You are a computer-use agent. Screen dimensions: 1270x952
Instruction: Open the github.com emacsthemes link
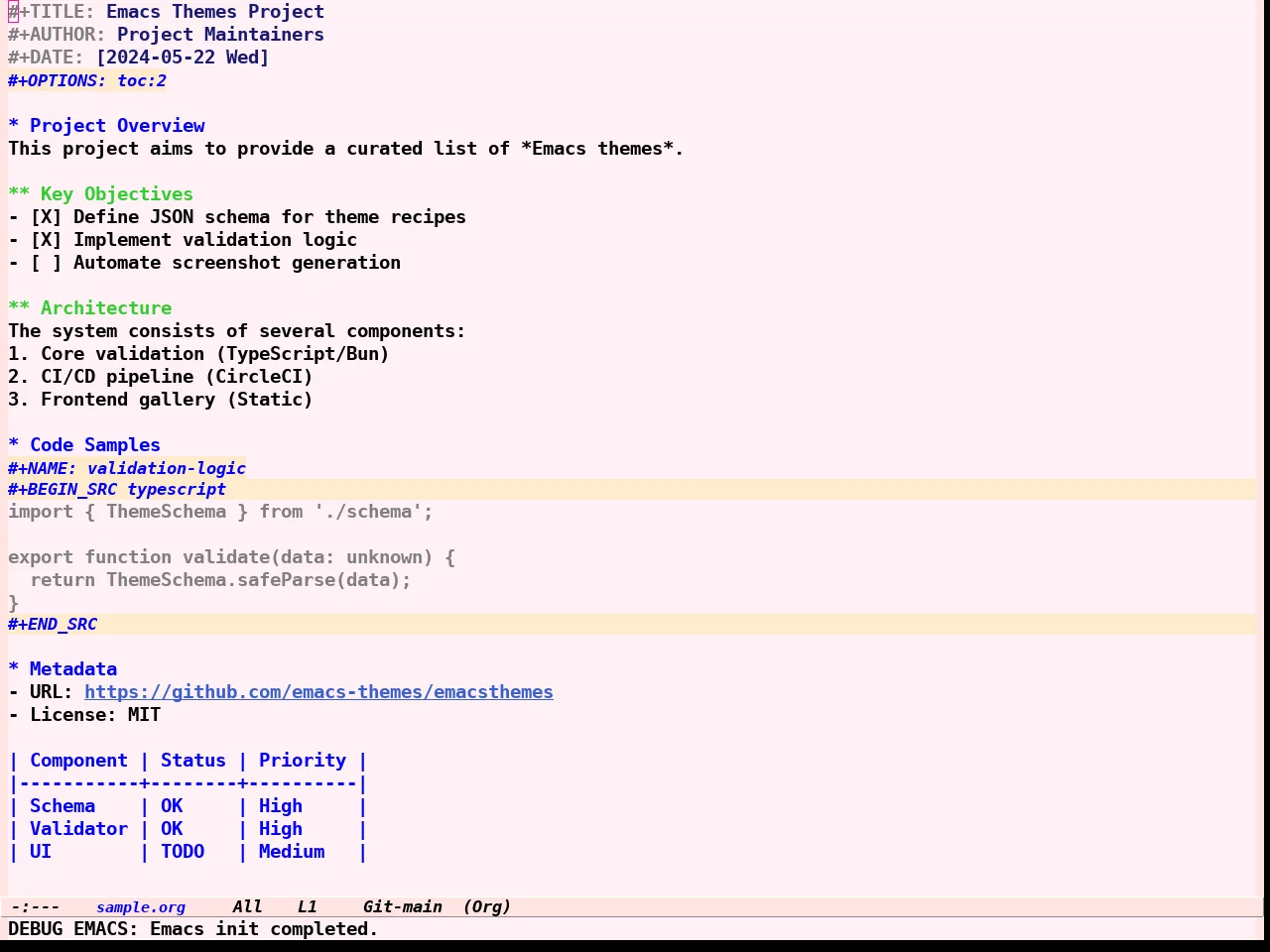pos(318,692)
